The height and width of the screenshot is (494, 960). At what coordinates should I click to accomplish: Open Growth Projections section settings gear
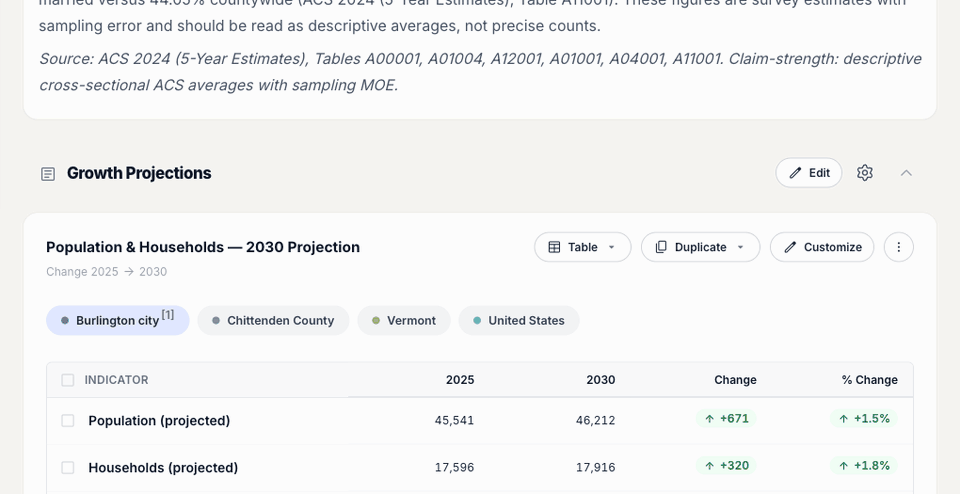pos(864,173)
